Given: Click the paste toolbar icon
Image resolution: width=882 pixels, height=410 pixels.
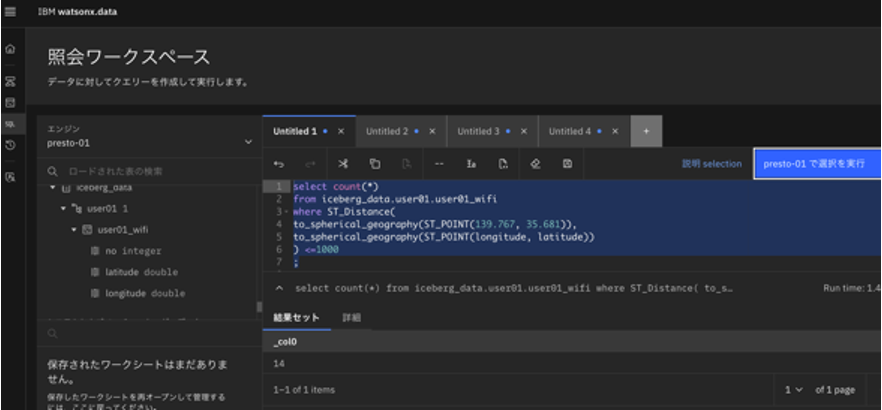Looking at the screenshot, I should 407,164.
